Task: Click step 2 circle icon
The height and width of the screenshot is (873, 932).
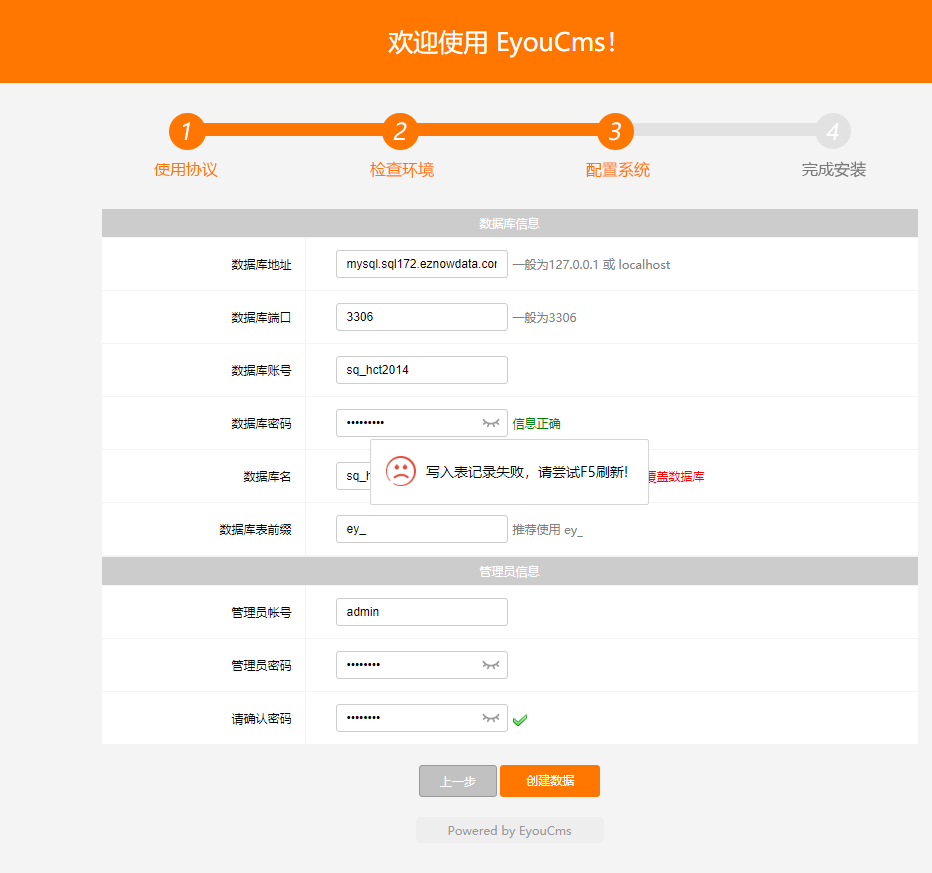Action: click(401, 131)
